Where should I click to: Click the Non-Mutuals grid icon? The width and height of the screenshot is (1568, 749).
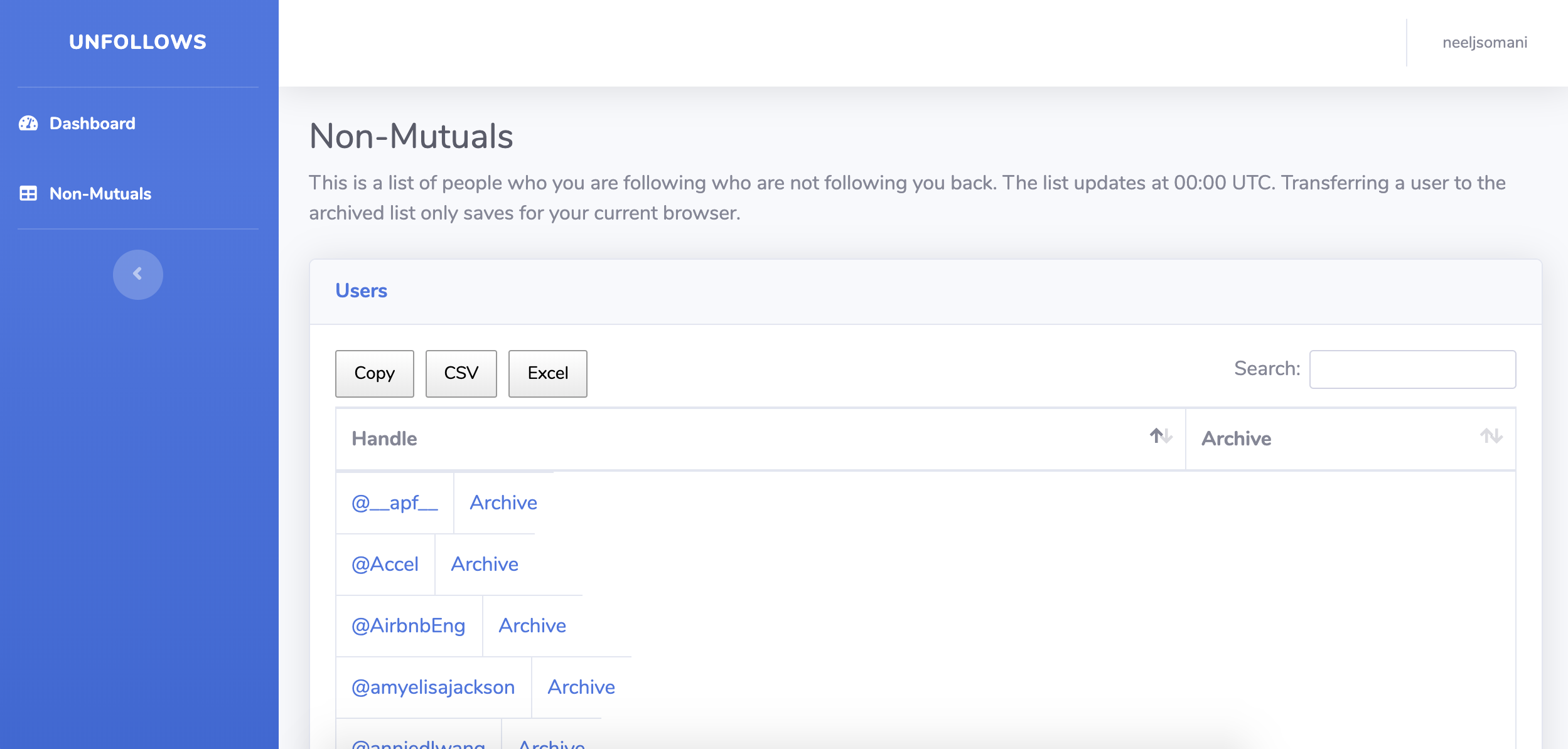click(x=29, y=194)
